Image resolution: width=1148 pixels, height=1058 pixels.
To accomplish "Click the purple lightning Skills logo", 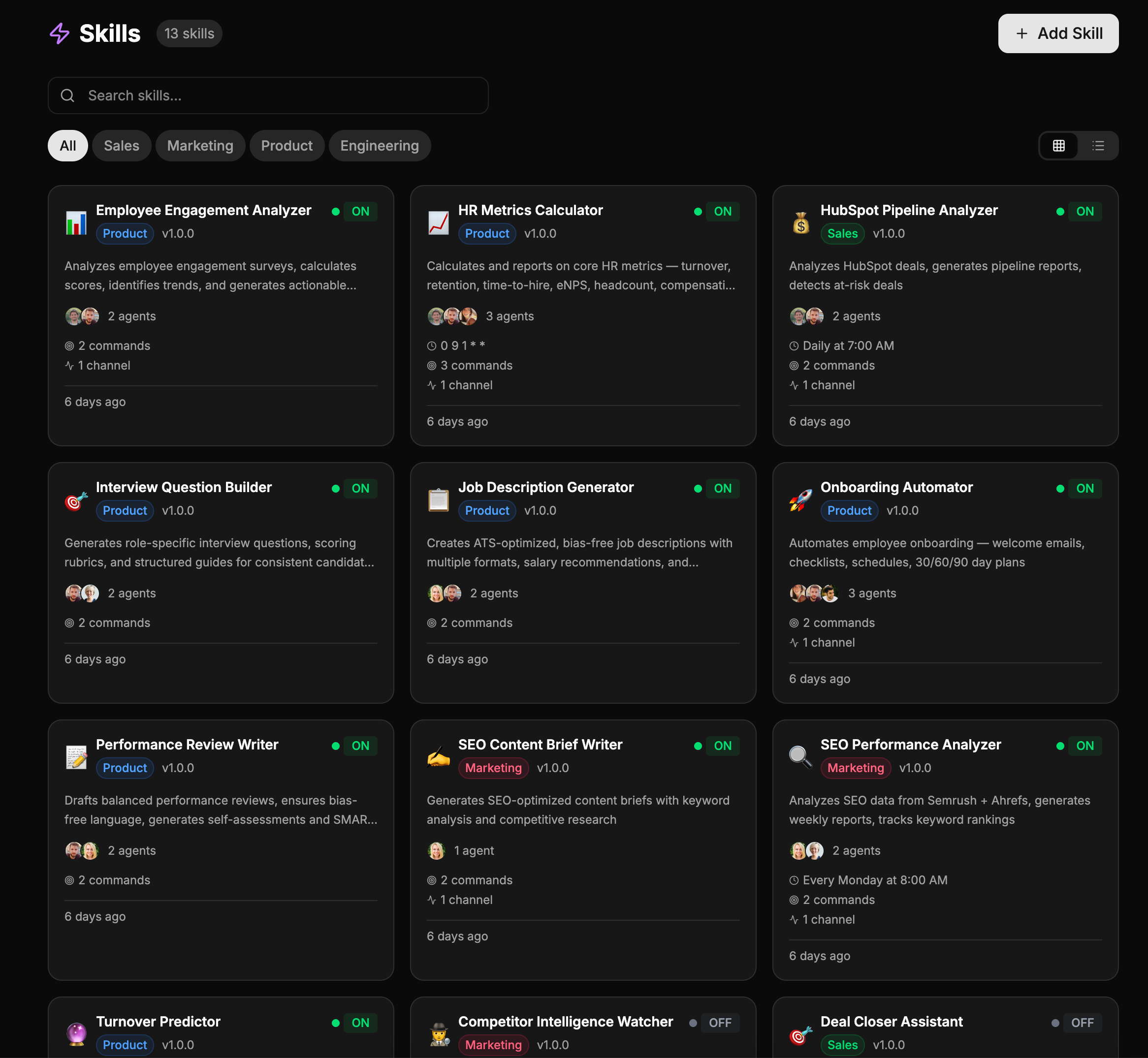I will click(60, 33).
